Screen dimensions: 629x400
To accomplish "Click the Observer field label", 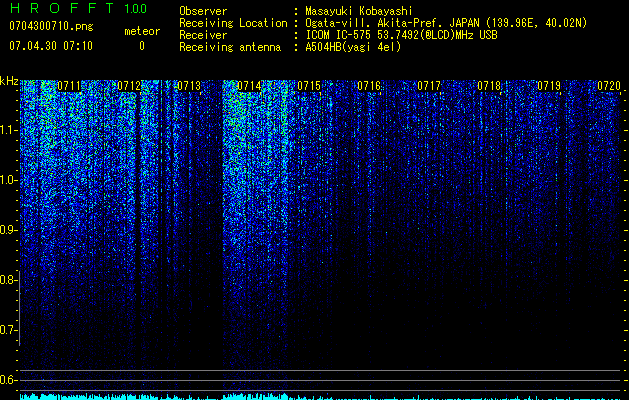I will [x=203, y=11].
